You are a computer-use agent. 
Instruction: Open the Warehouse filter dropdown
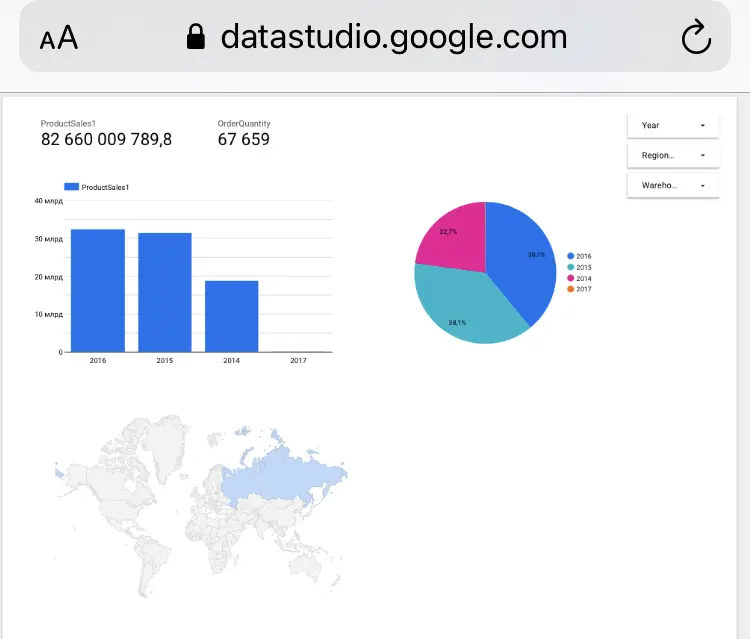673,186
